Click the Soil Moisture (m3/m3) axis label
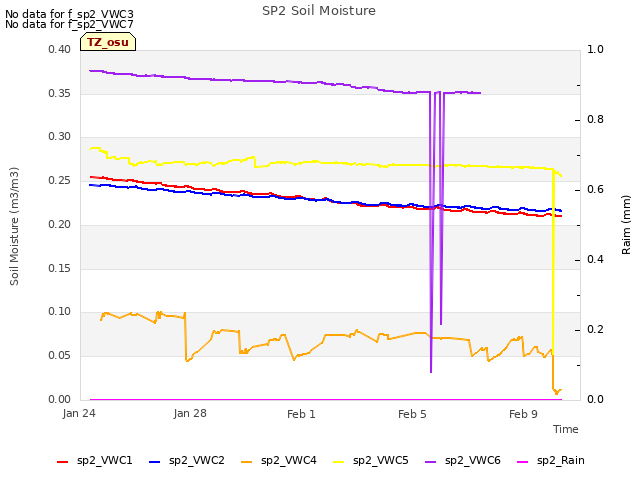The height and width of the screenshot is (480, 640). 14,226
